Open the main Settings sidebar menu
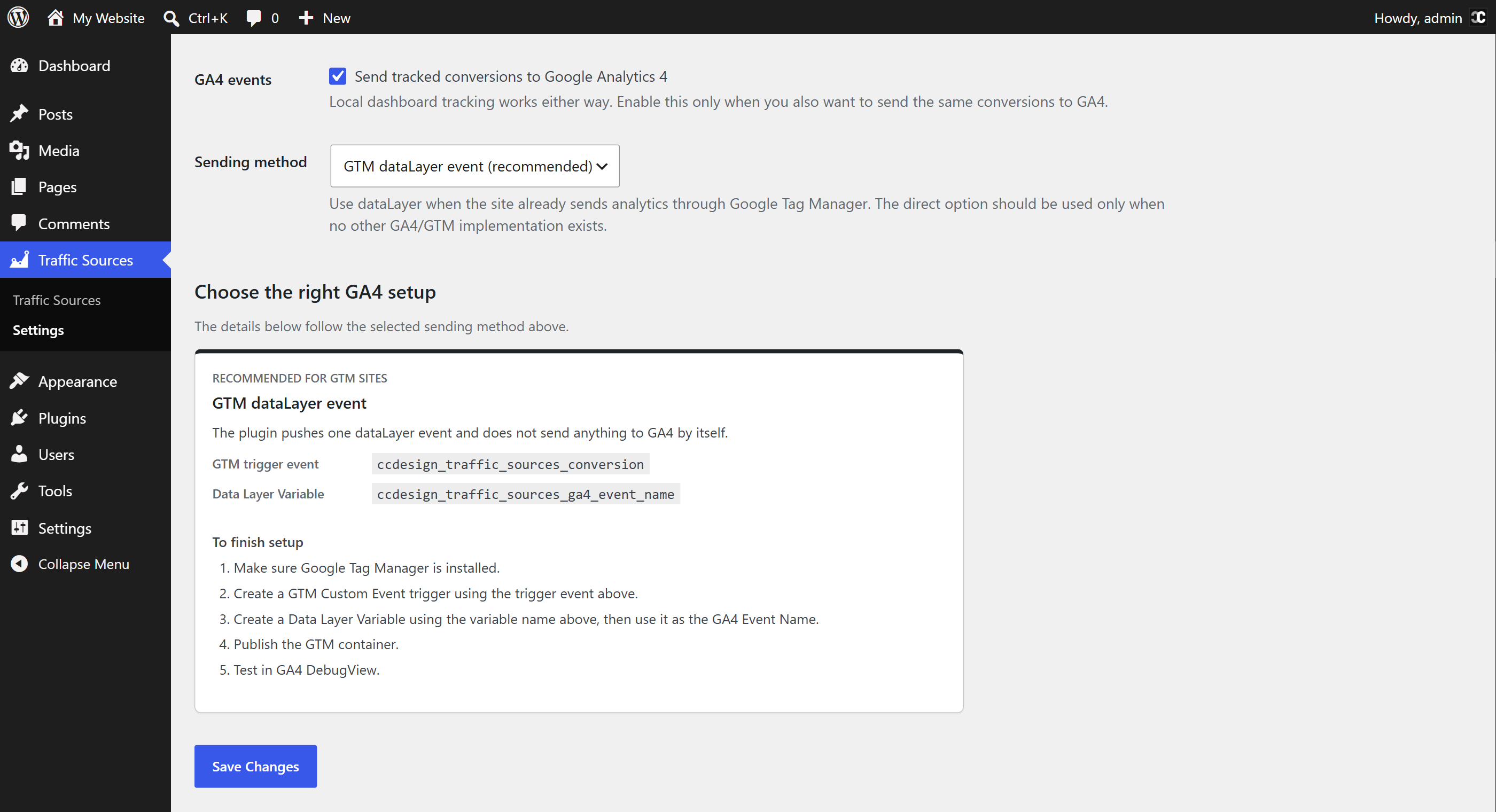This screenshot has width=1496, height=812. pyautogui.click(x=85, y=527)
